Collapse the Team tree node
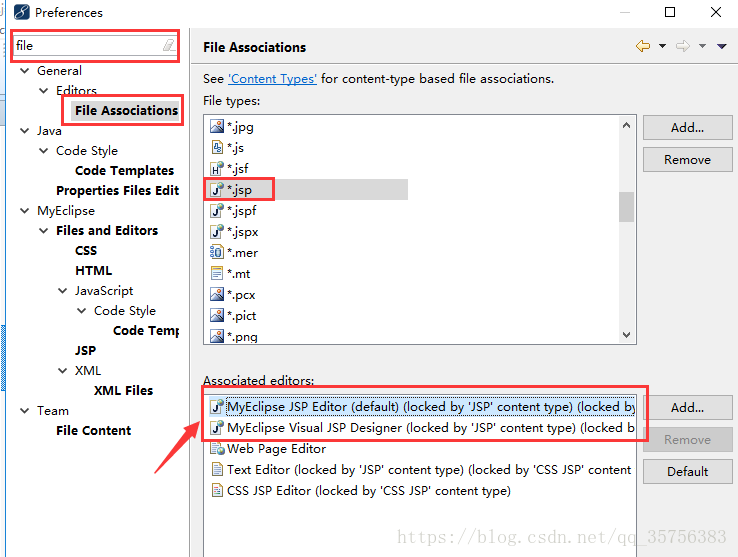This screenshot has width=738, height=557. 24,411
